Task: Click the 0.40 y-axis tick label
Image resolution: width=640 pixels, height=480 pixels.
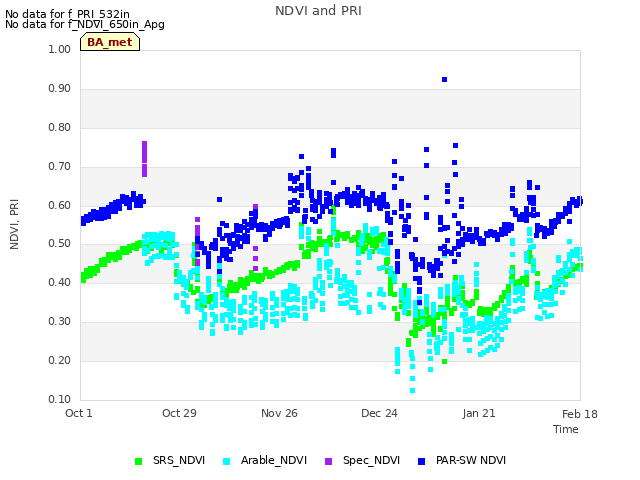Action: tap(60, 282)
